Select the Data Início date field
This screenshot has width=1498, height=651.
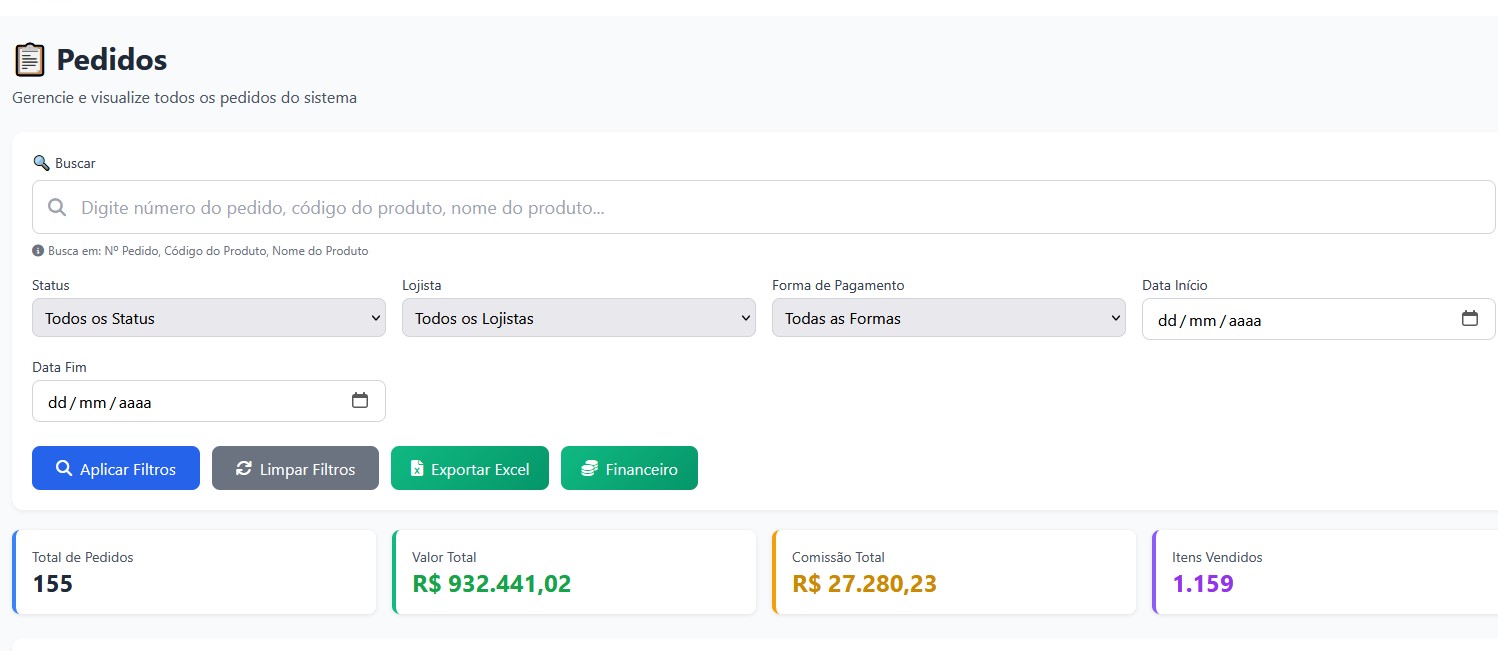click(1280, 318)
